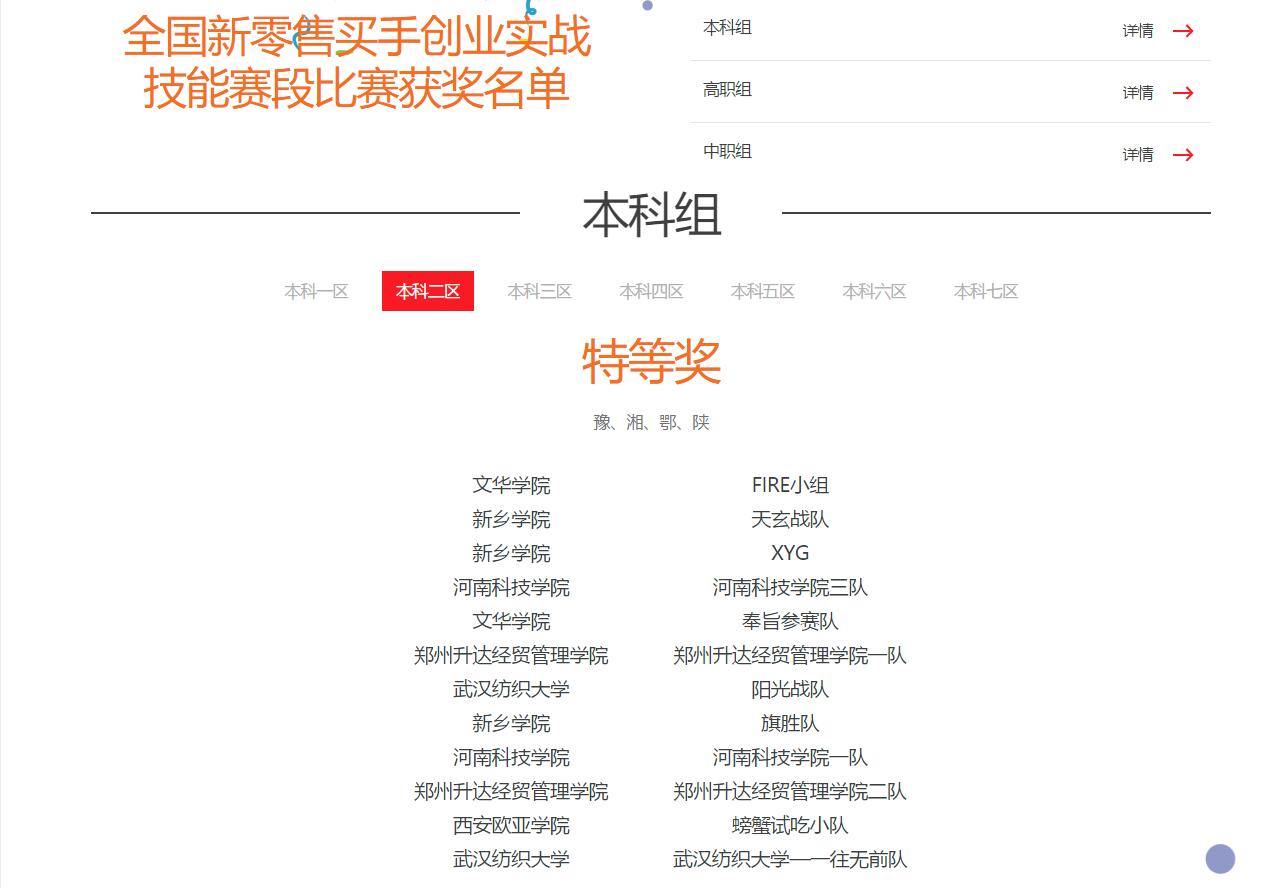
Task: Click the red arrow beside 中职组
Action: 1183,155
